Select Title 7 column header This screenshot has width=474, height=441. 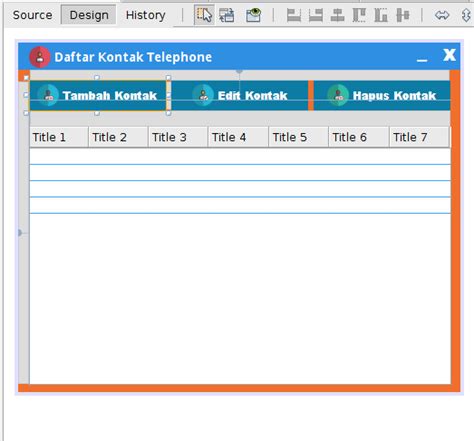coord(420,137)
